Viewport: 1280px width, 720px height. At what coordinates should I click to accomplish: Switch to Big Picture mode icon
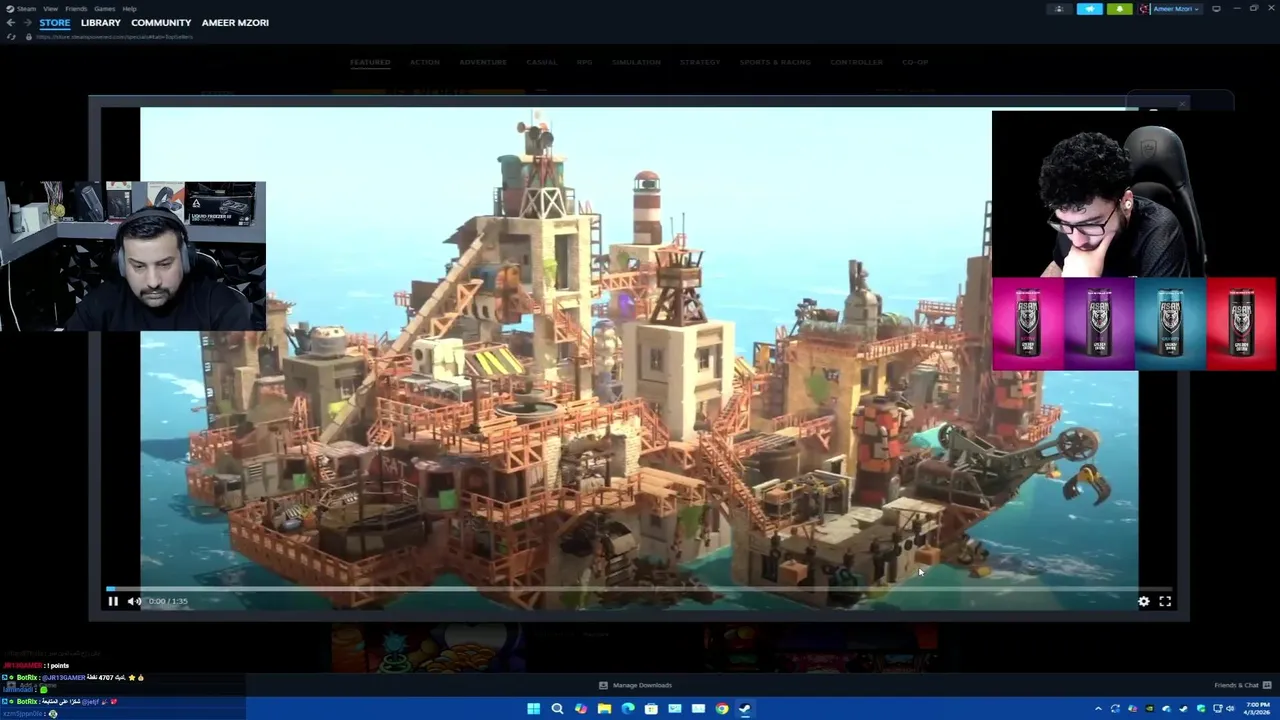pos(1216,9)
